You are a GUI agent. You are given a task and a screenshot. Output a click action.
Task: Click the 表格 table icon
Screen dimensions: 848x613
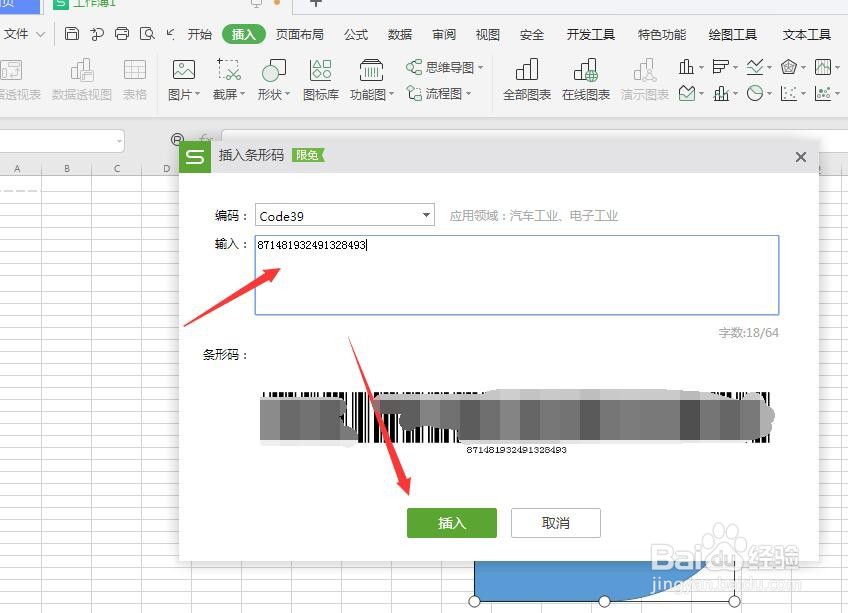(x=135, y=80)
